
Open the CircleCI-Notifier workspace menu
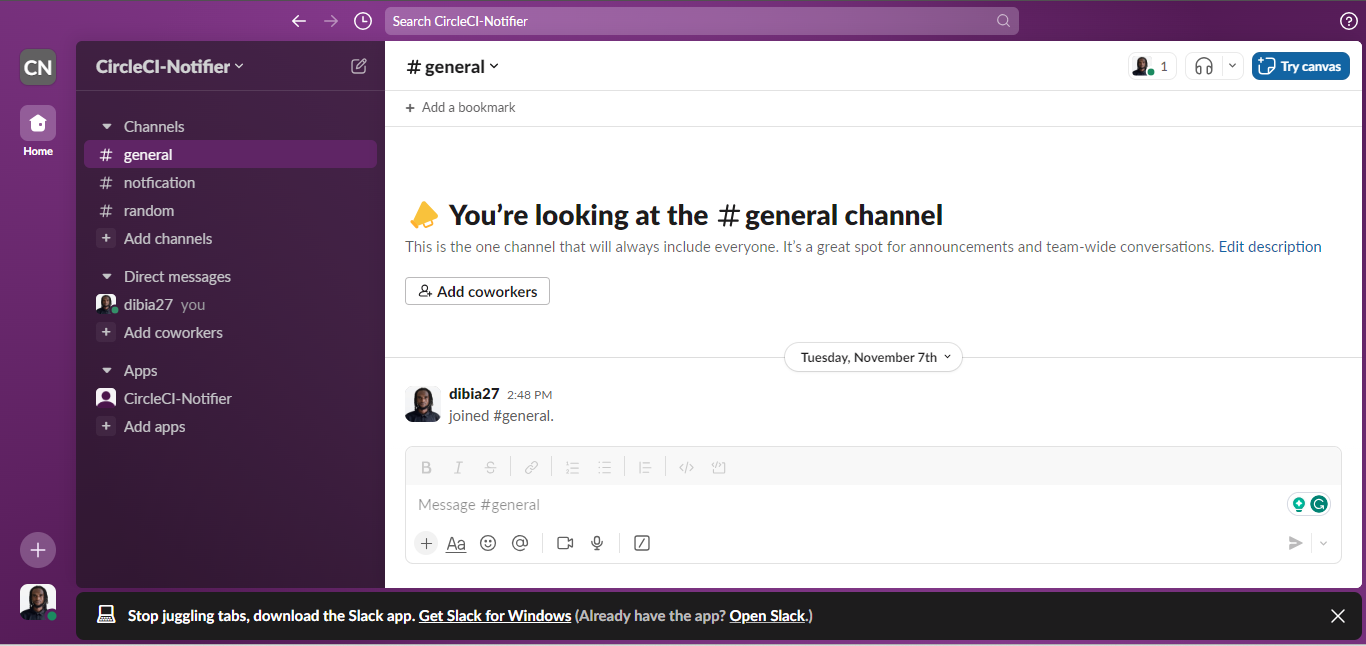169,66
